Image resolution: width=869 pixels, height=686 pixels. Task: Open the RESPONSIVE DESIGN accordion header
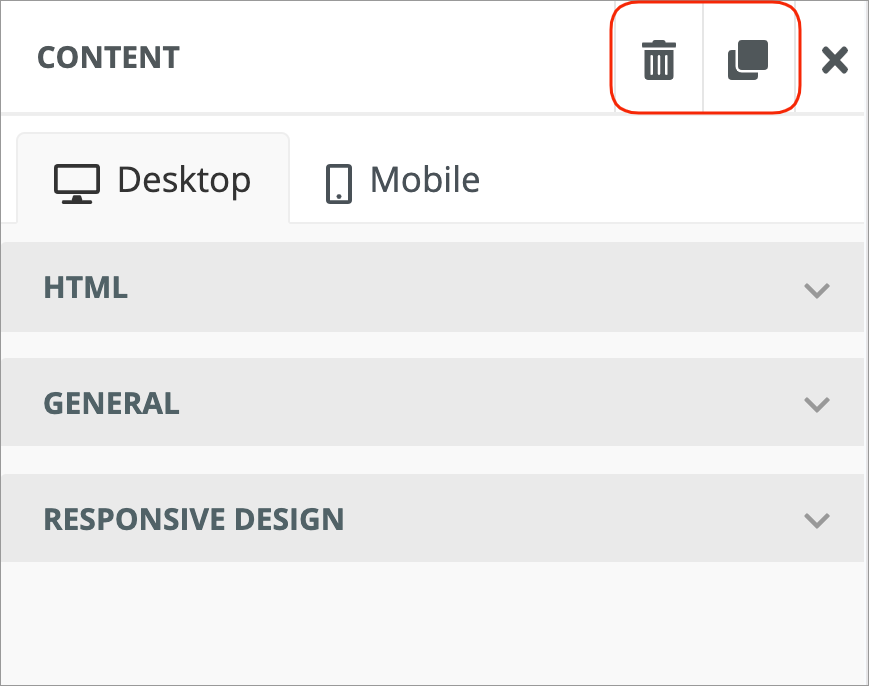click(x=432, y=519)
